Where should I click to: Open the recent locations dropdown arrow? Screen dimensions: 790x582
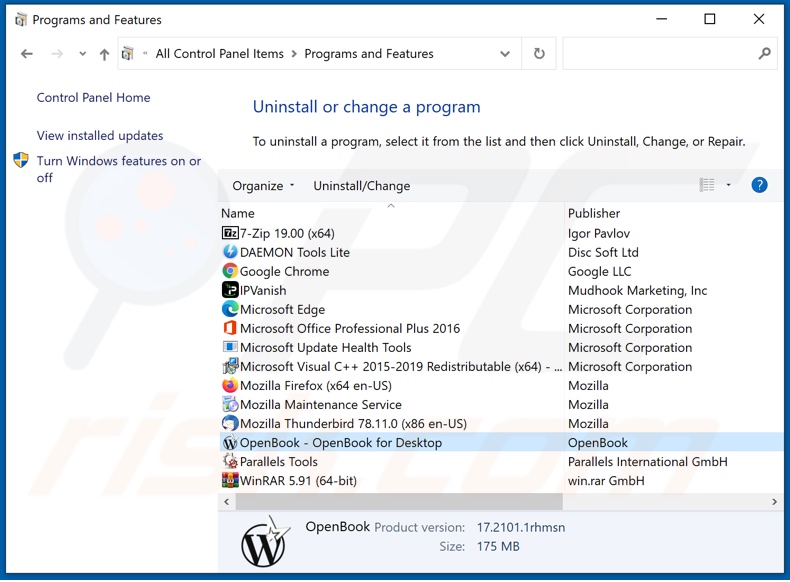[x=83, y=53]
